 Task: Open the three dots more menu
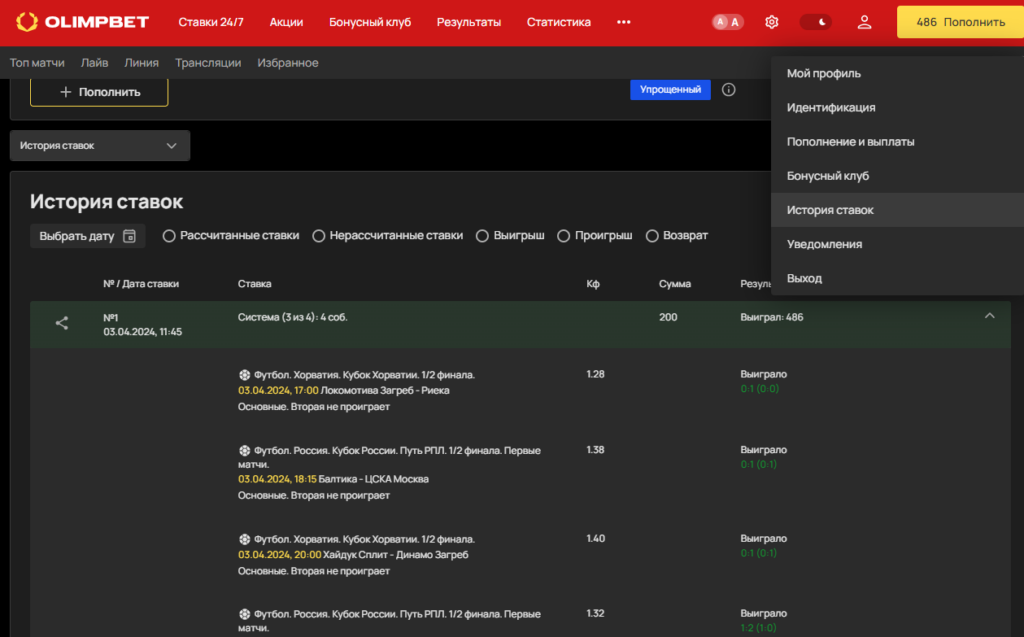click(x=624, y=22)
